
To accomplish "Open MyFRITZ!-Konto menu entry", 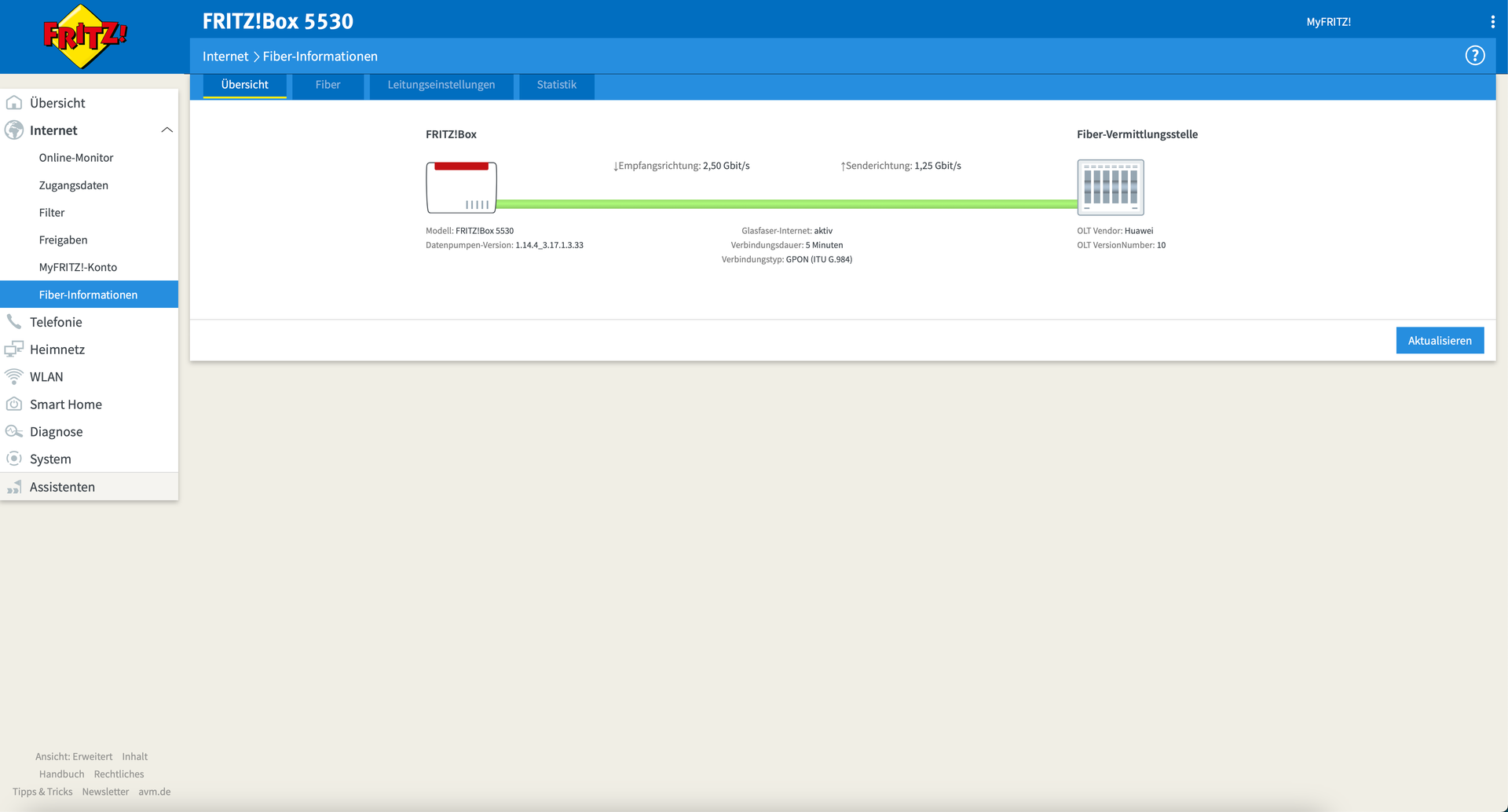I will pyautogui.click(x=79, y=268).
